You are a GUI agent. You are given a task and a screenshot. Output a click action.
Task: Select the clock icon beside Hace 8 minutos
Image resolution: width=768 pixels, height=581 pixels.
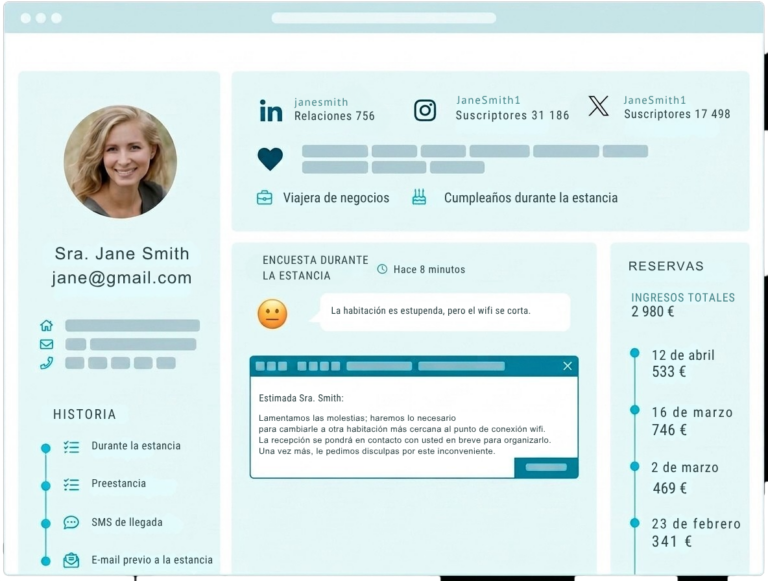382,269
